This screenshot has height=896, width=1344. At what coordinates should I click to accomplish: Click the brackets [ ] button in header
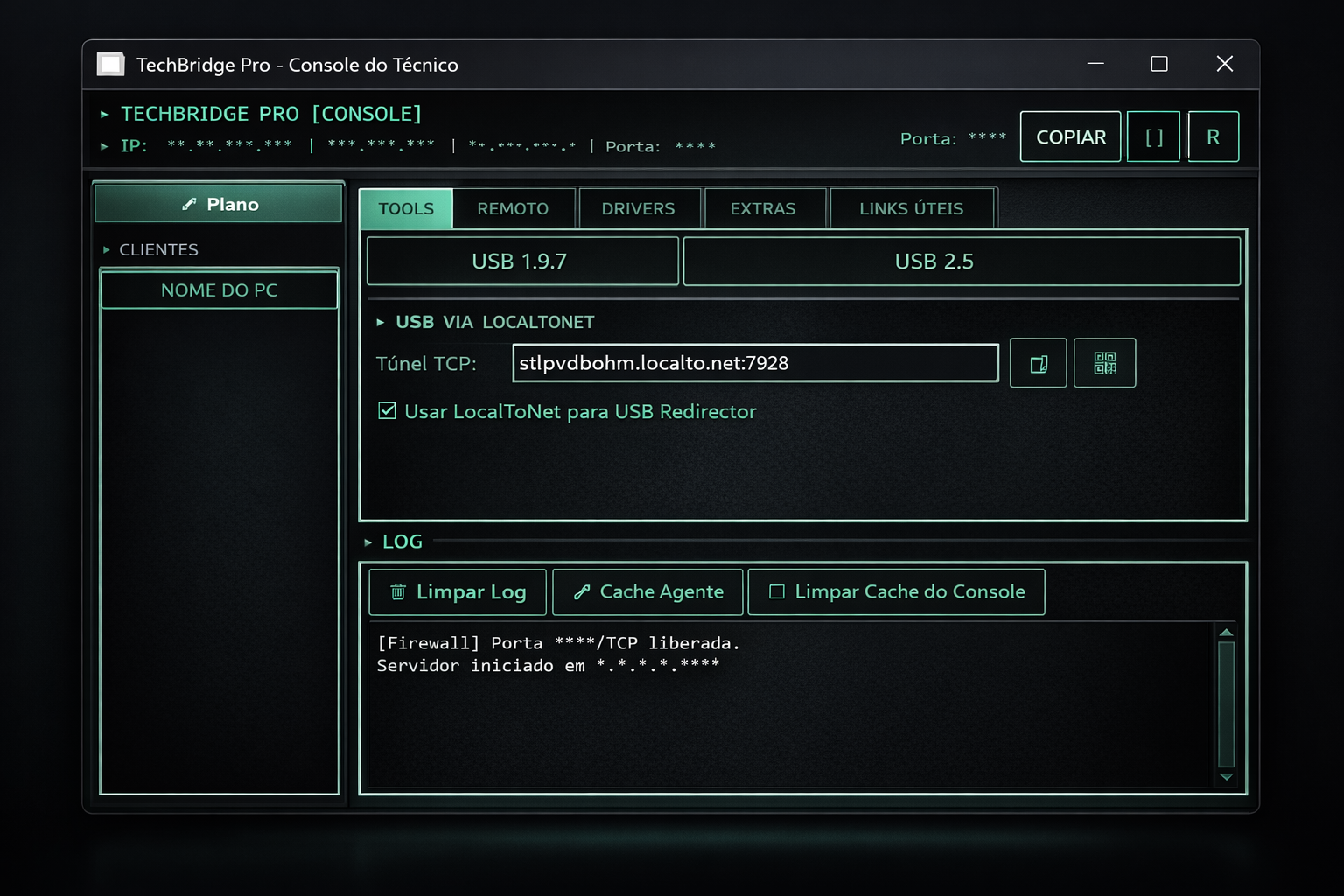(1153, 137)
